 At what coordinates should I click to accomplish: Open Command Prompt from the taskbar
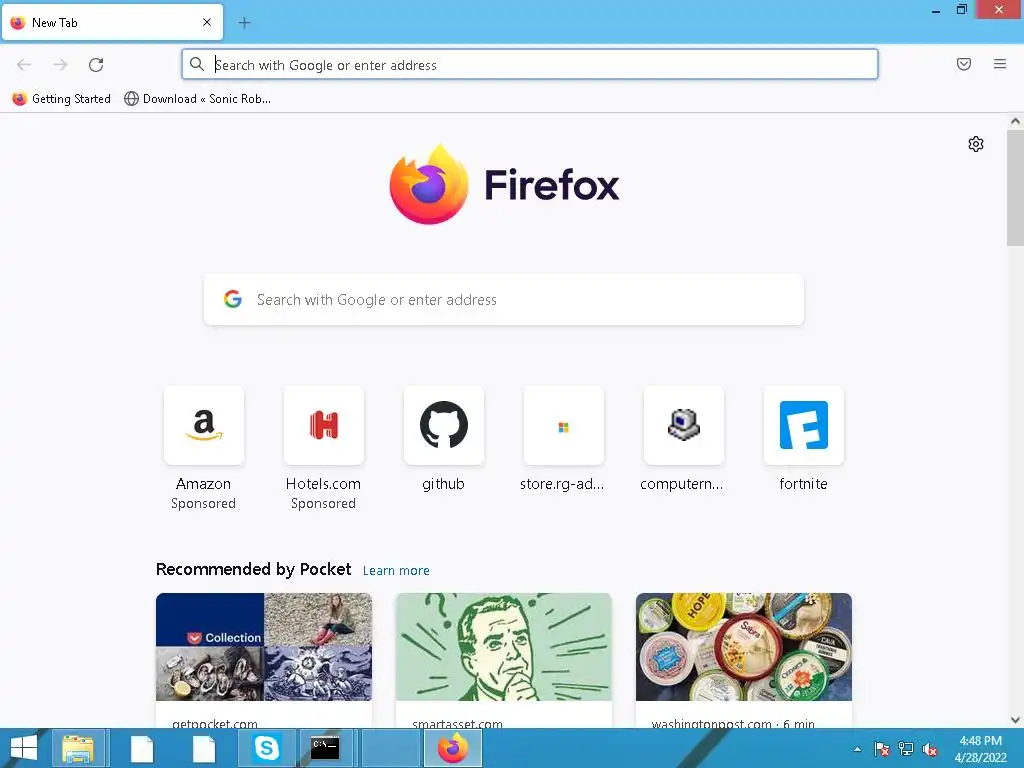325,748
